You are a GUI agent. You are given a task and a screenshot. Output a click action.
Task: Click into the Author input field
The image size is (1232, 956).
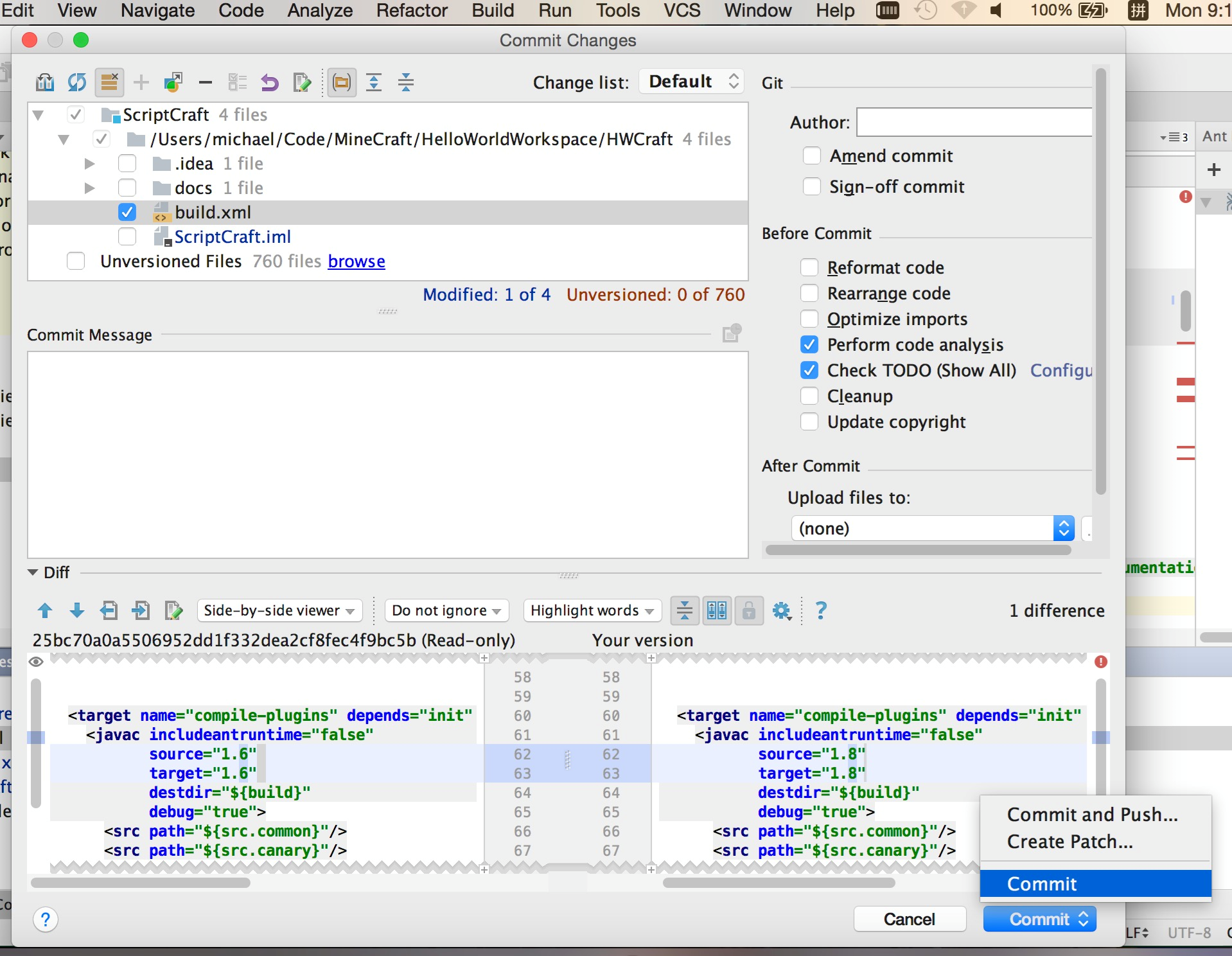coord(974,122)
